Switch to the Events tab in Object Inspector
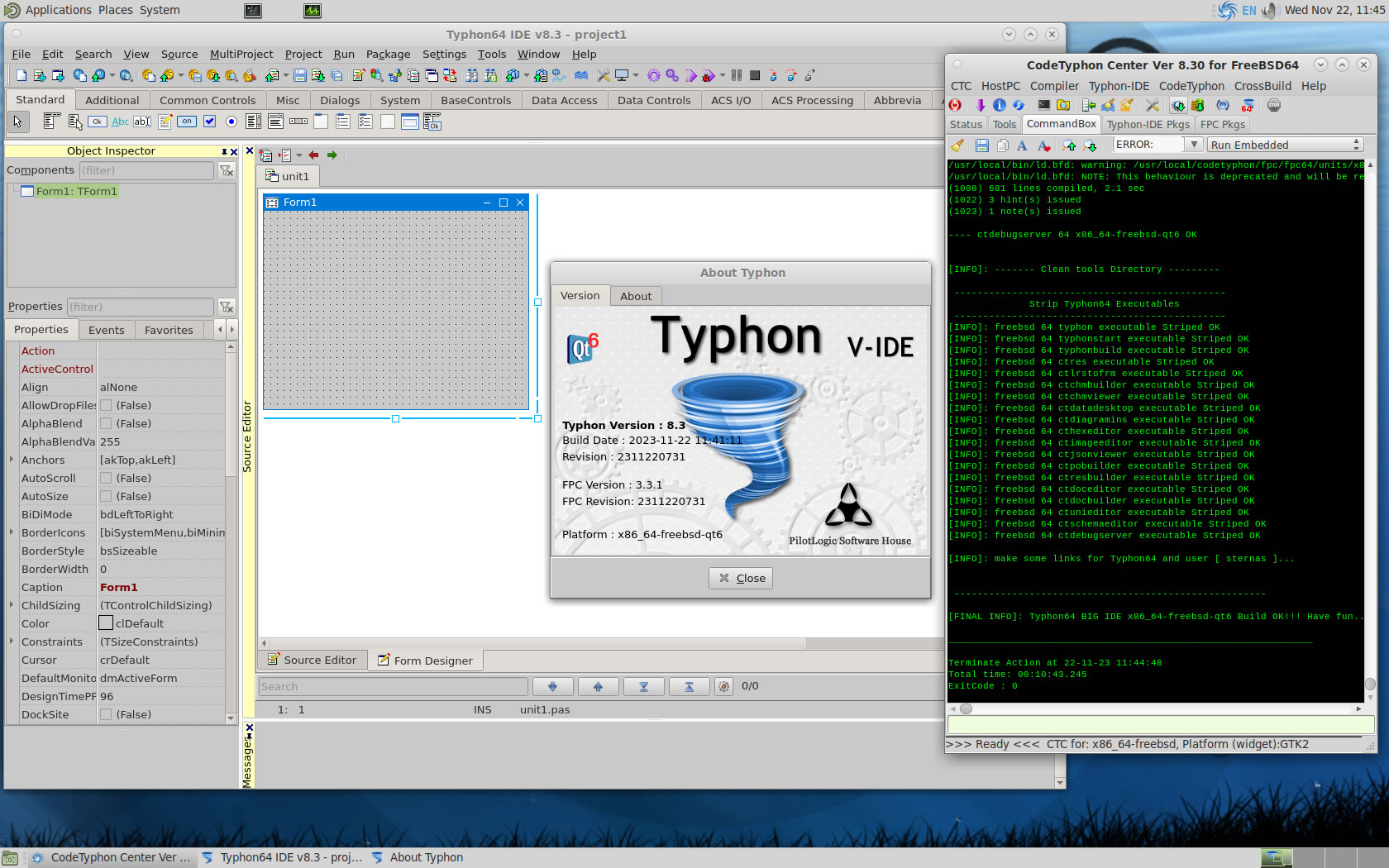Viewport: 1389px width, 868px height. pyautogui.click(x=106, y=330)
